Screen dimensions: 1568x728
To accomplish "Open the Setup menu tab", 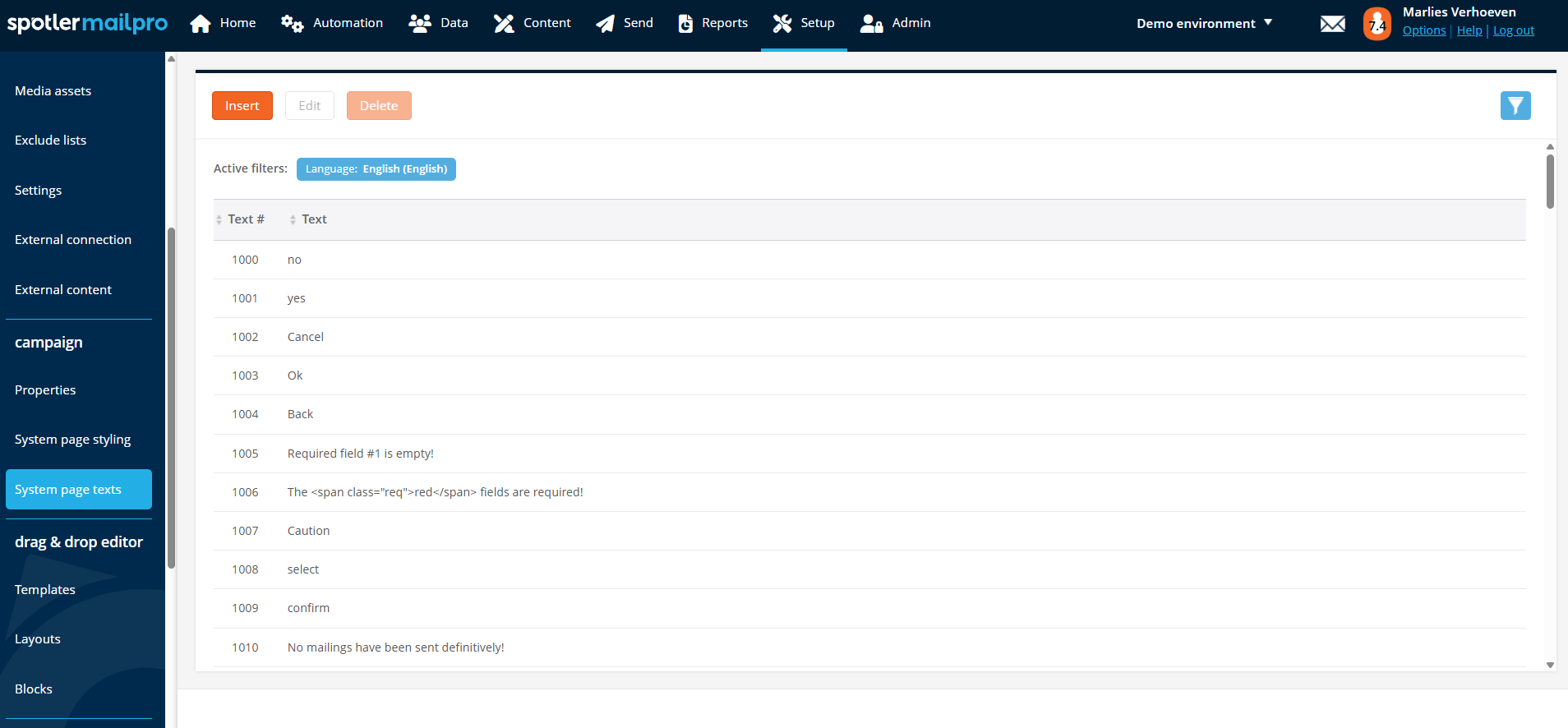I will 804,24.
